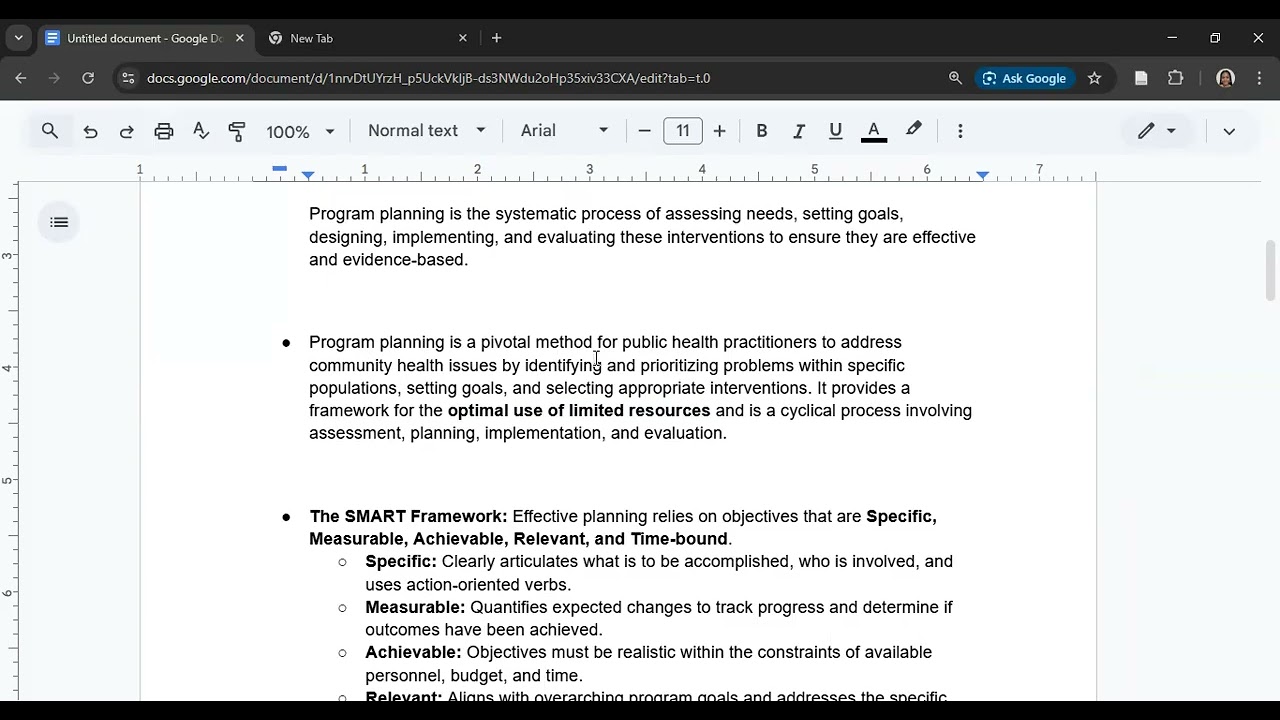This screenshot has width=1280, height=720.
Task: Click the heading "The SMART Framework:"
Action: point(408,517)
